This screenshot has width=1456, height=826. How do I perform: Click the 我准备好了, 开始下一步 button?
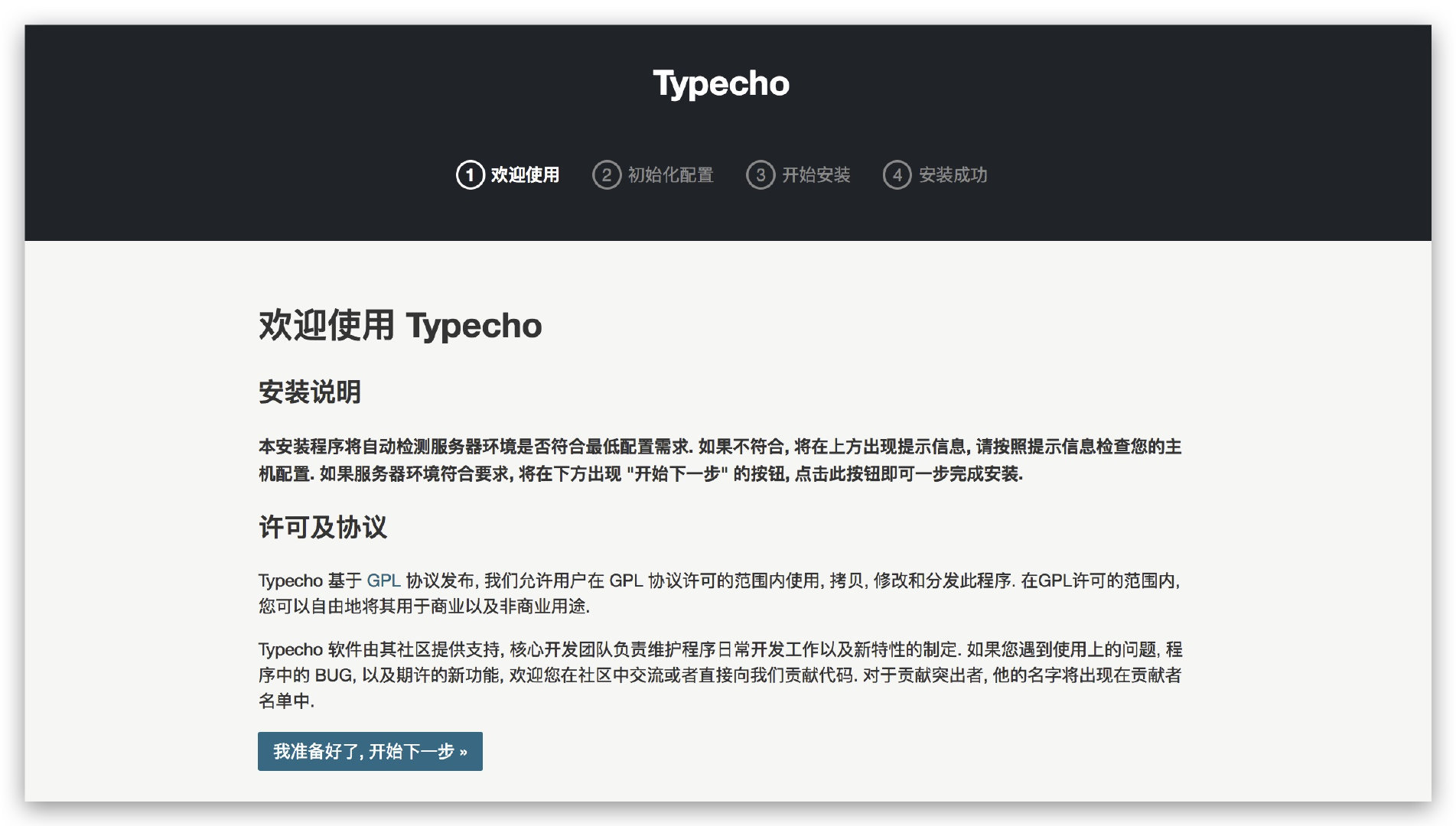[370, 751]
